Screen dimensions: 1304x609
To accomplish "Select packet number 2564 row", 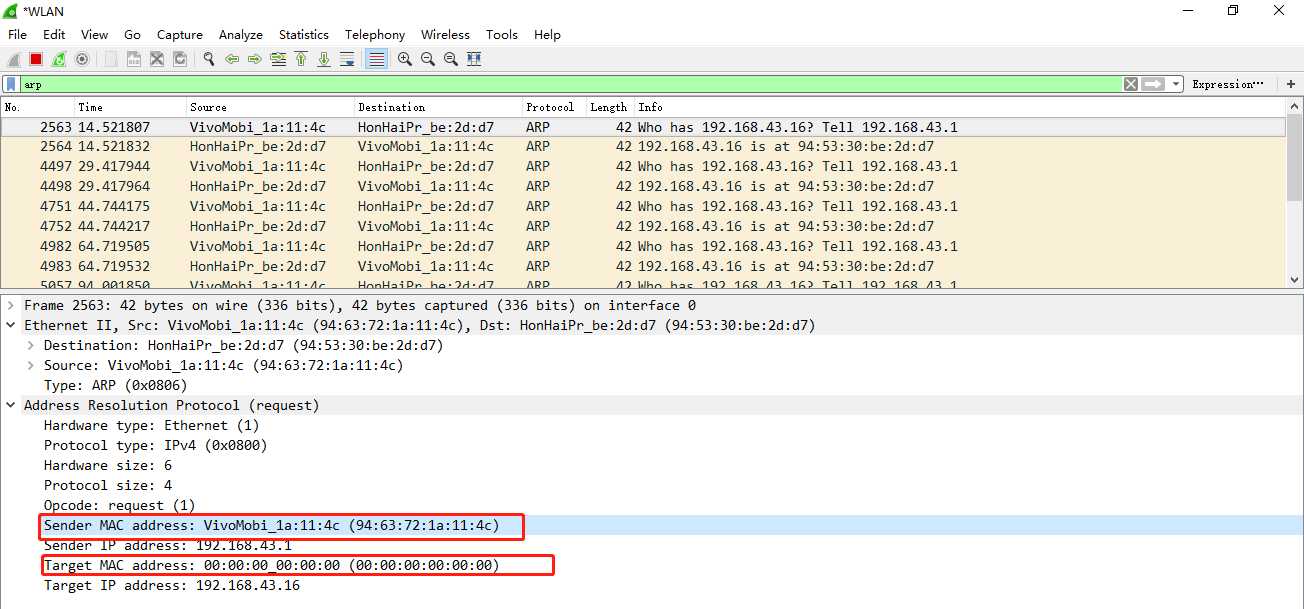I will pyautogui.click(x=643, y=146).
